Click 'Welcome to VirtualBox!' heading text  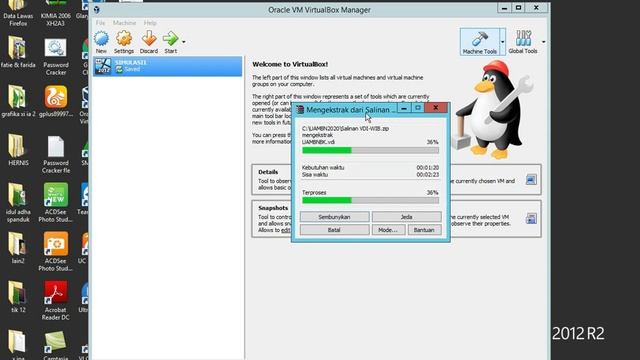(290, 64)
